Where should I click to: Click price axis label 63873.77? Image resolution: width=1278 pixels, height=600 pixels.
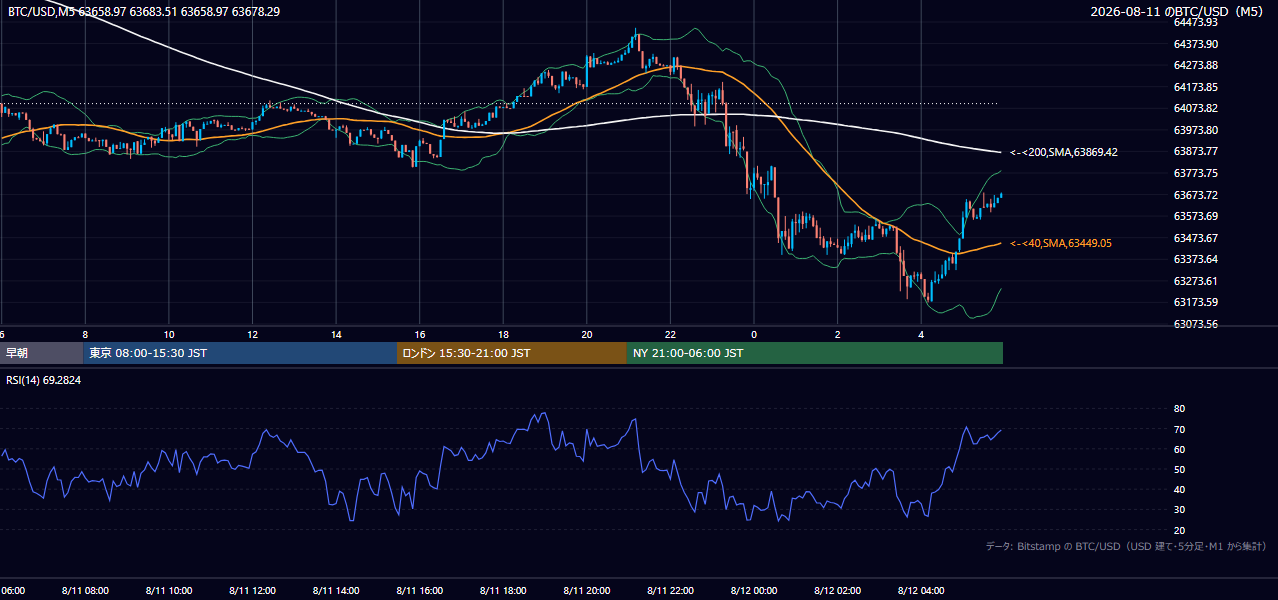[x=1195, y=151]
